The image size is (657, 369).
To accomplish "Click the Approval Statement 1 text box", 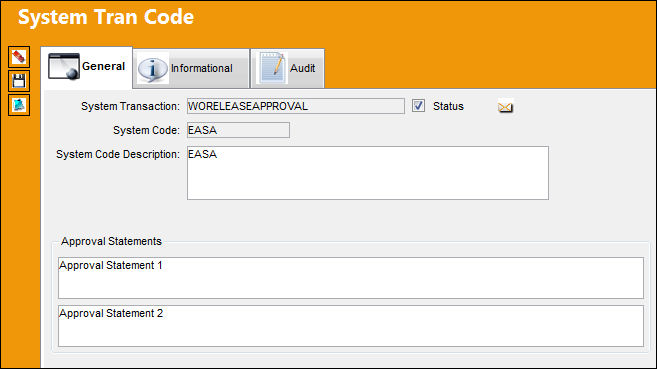I will [351, 278].
